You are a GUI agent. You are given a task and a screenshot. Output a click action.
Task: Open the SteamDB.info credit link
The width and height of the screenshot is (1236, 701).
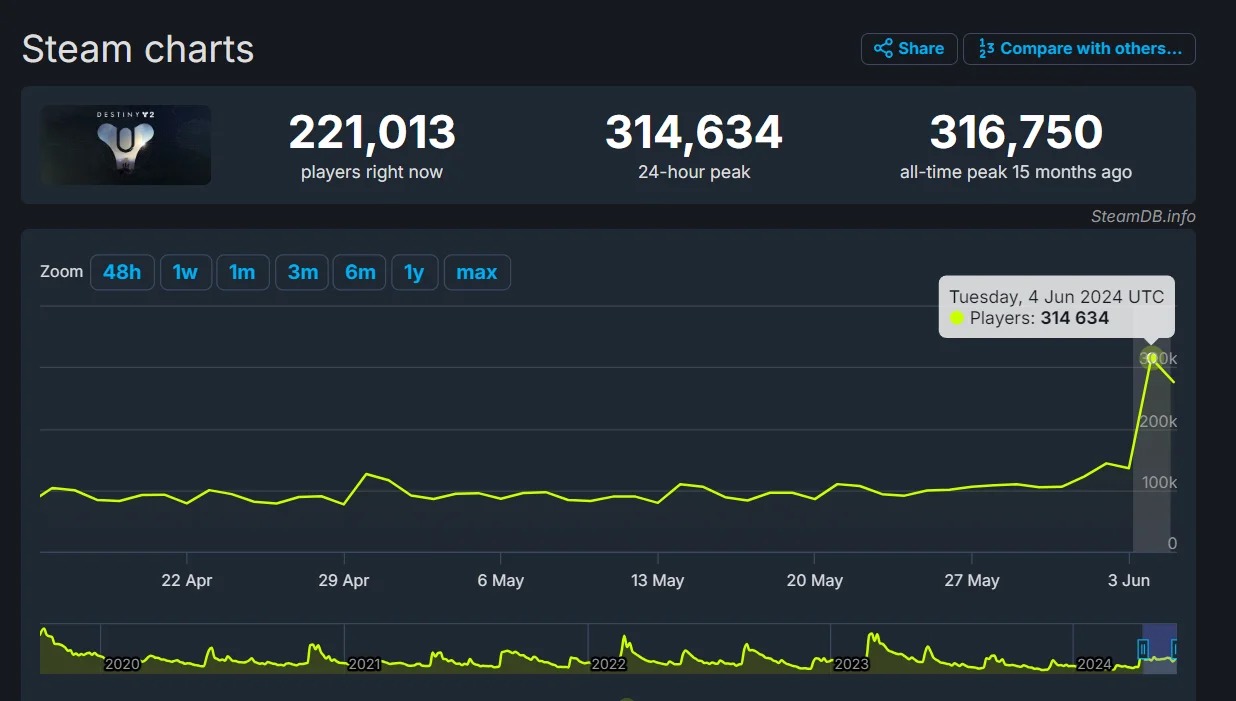[1142, 217]
